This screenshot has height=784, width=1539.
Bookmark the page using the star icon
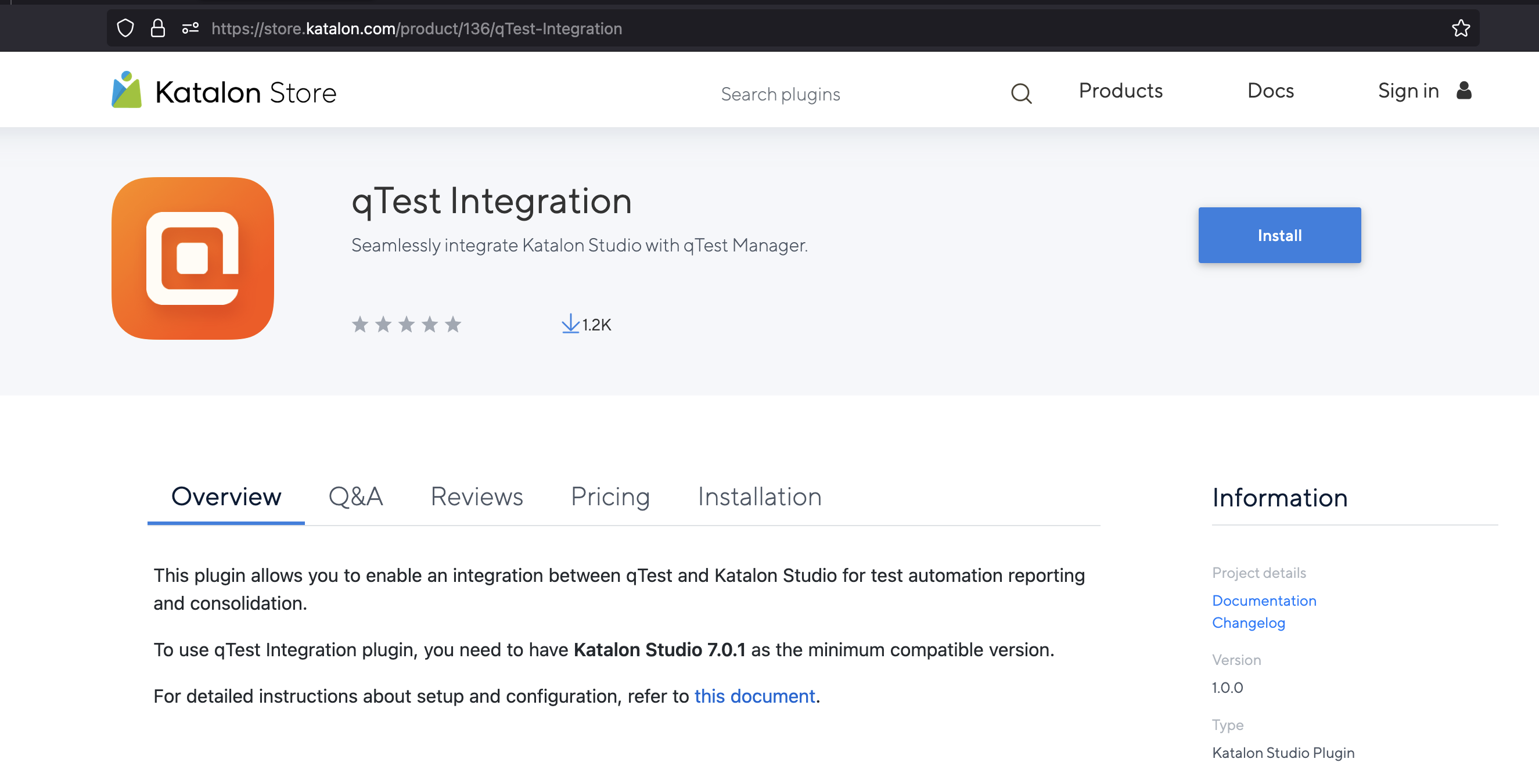(x=1460, y=27)
